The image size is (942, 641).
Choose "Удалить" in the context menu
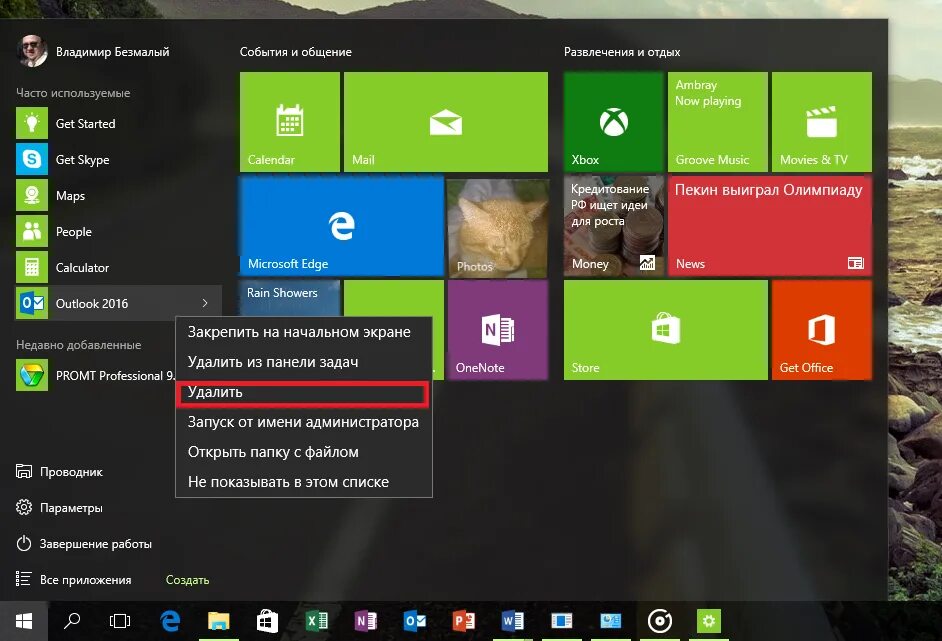coord(303,392)
